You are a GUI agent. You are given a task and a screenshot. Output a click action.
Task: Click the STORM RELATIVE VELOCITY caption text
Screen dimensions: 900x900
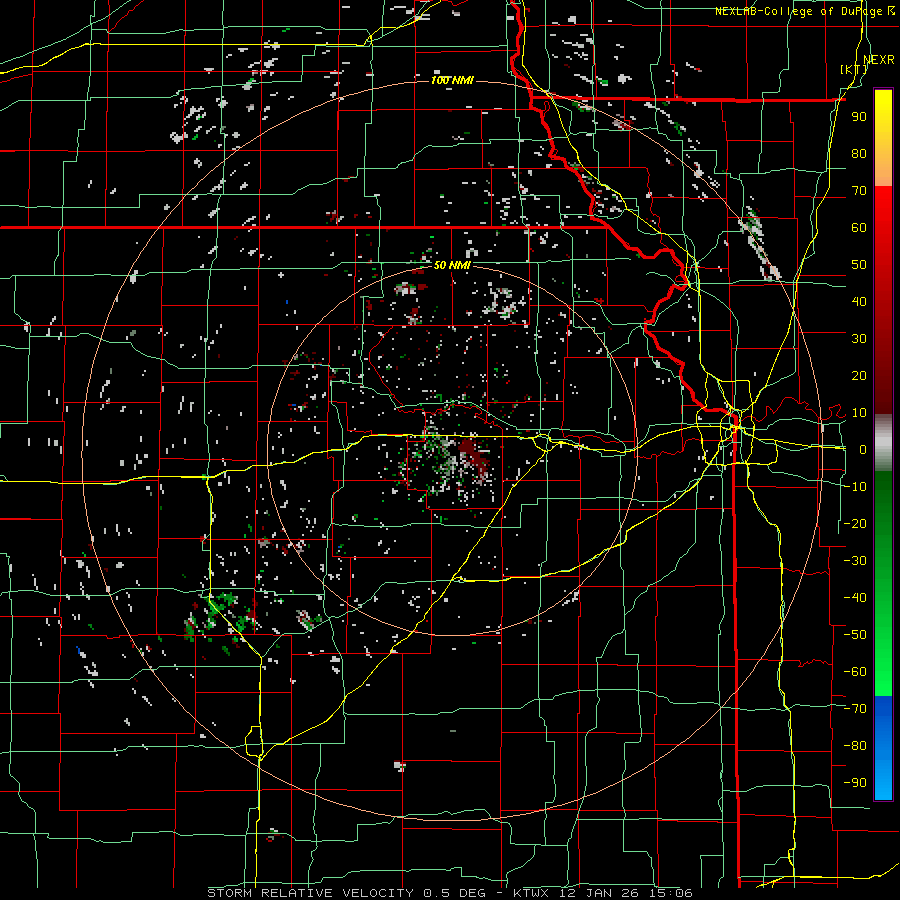click(311, 893)
